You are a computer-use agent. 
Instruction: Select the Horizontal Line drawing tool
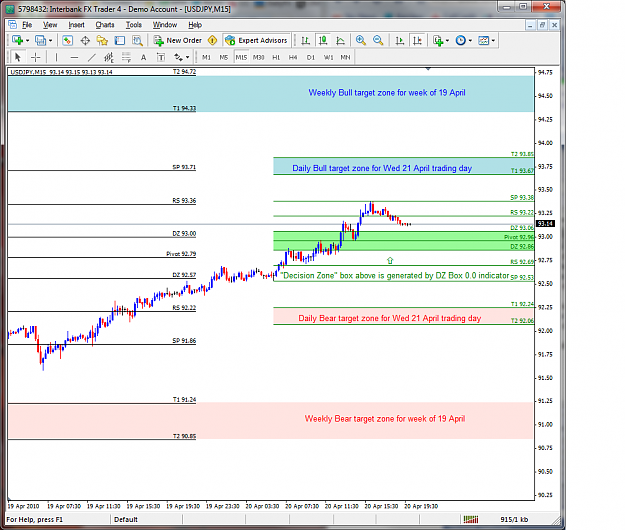[74, 57]
